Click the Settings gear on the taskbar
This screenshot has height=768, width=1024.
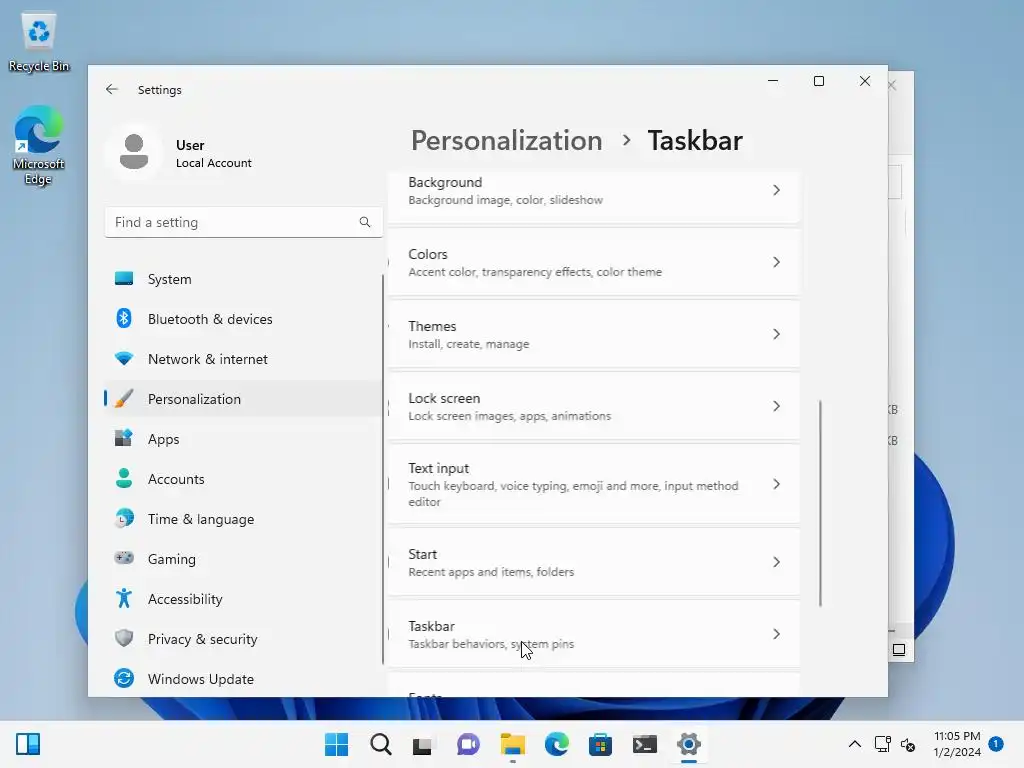point(688,744)
